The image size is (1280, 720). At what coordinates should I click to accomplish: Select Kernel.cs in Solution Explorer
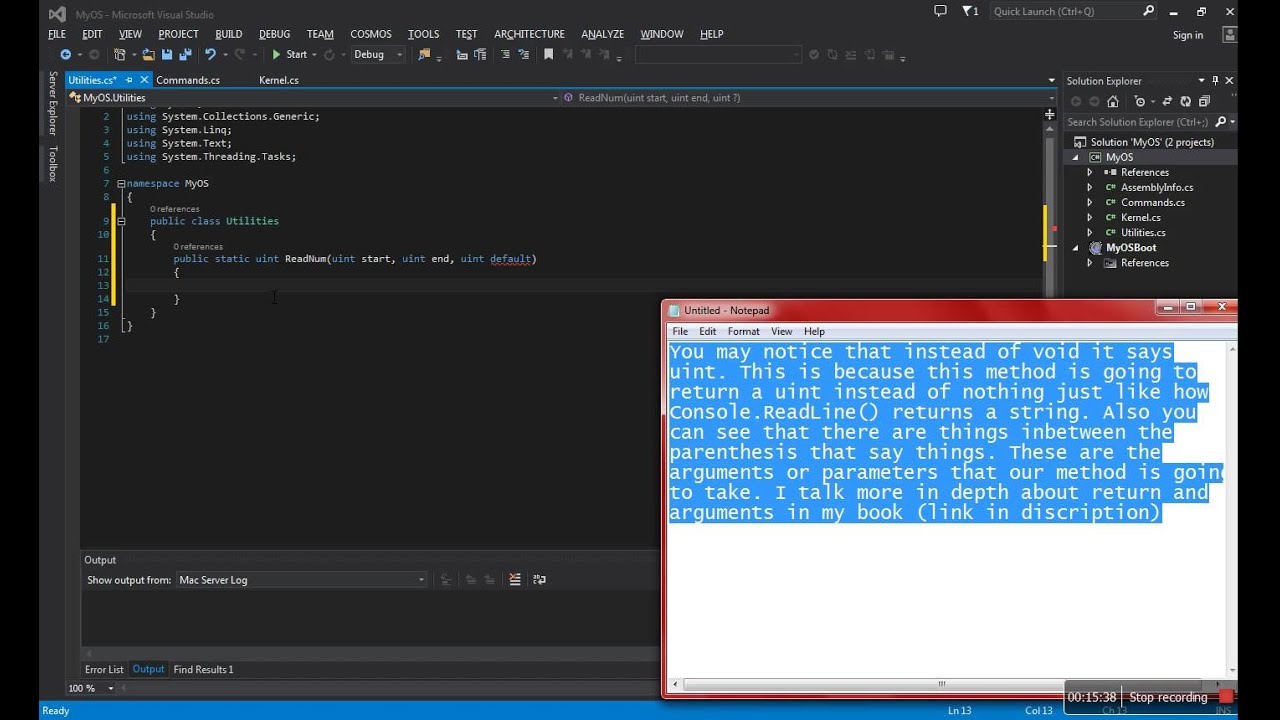pos(1140,217)
